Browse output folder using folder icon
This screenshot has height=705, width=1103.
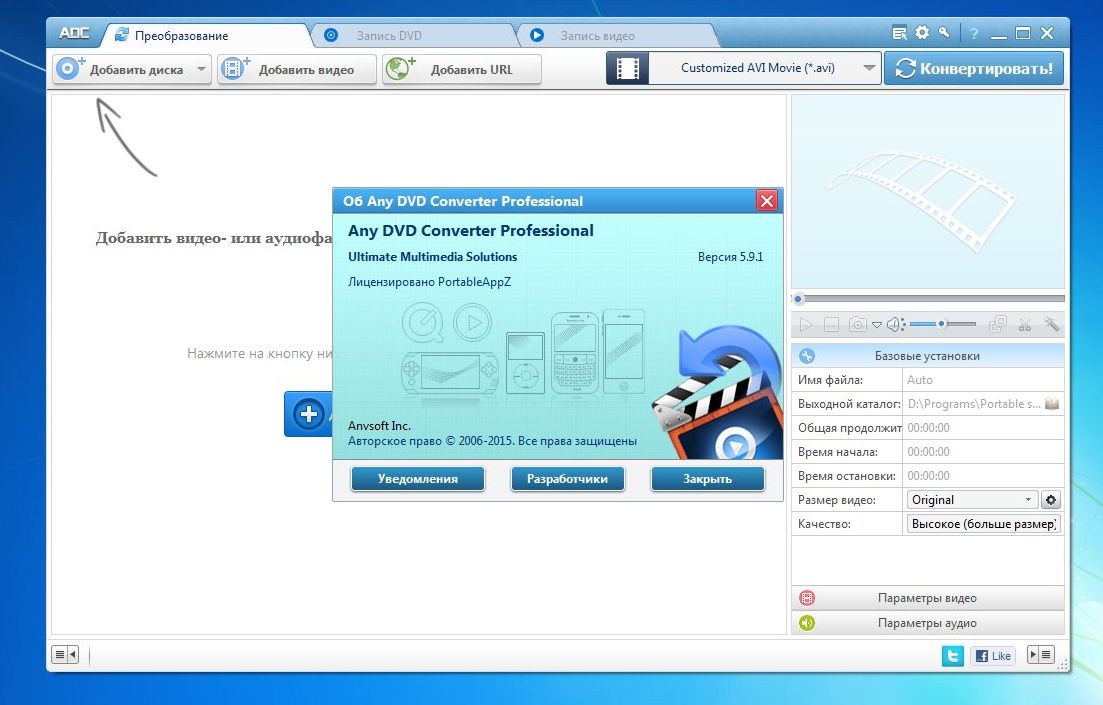(x=1051, y=404)
